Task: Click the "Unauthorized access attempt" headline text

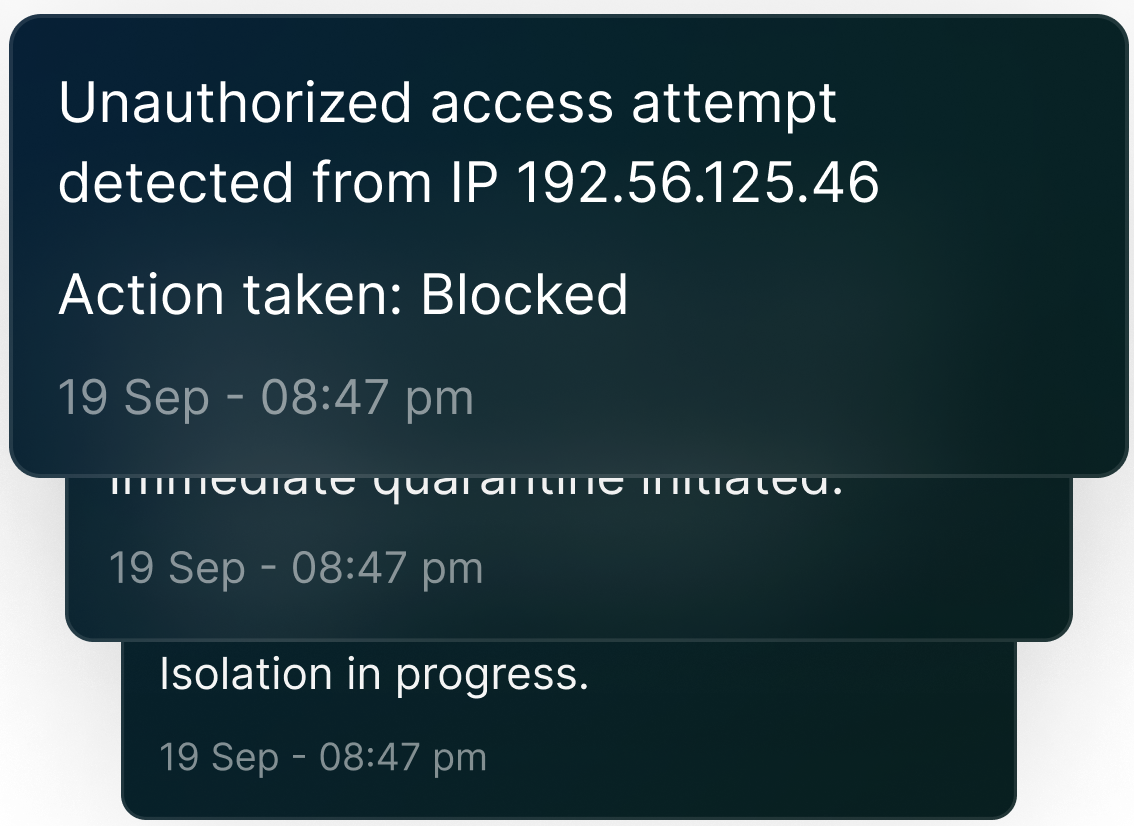Action: (447, 103)
